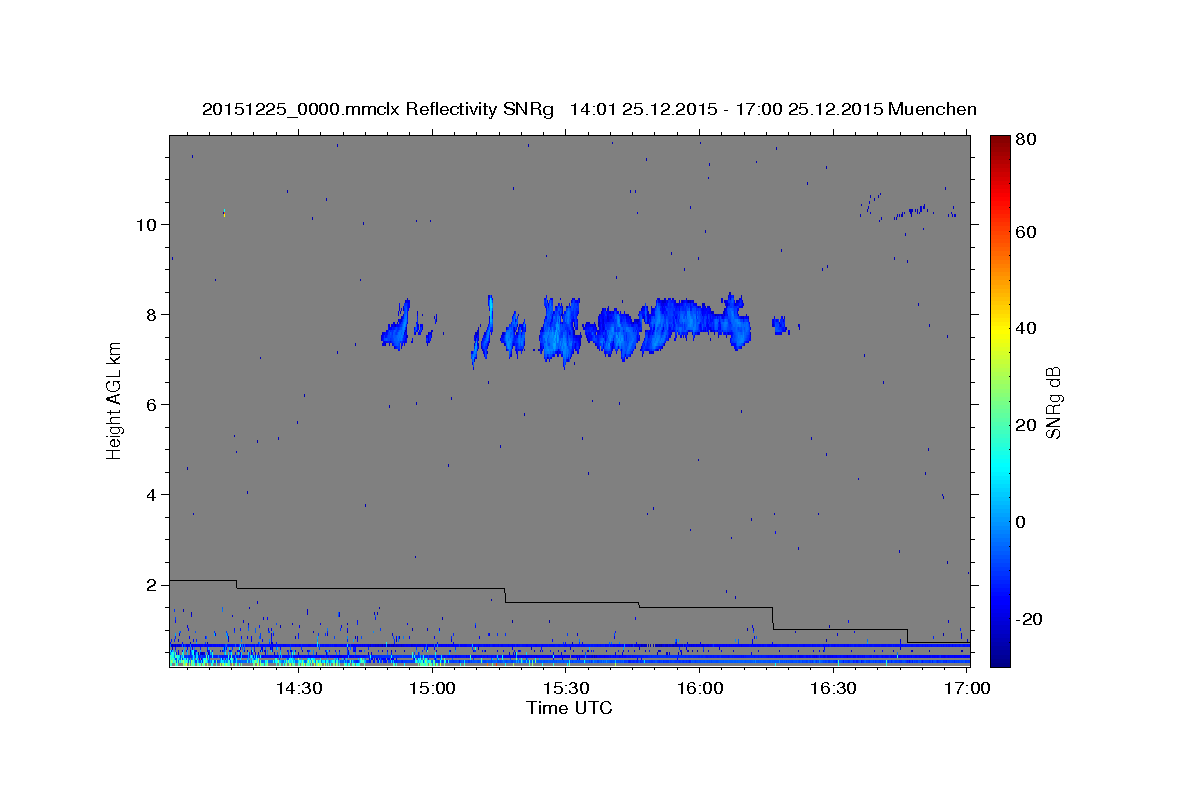Click the 15:00 time tick label

[x=432, y=689]
